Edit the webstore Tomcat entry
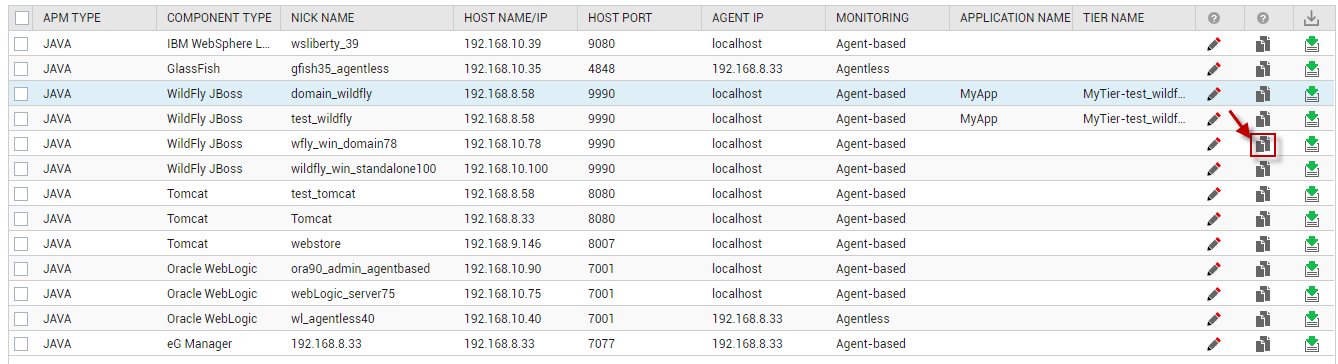The width and height of the screenshot is (1338, 364). click(x=1214, y=244)
